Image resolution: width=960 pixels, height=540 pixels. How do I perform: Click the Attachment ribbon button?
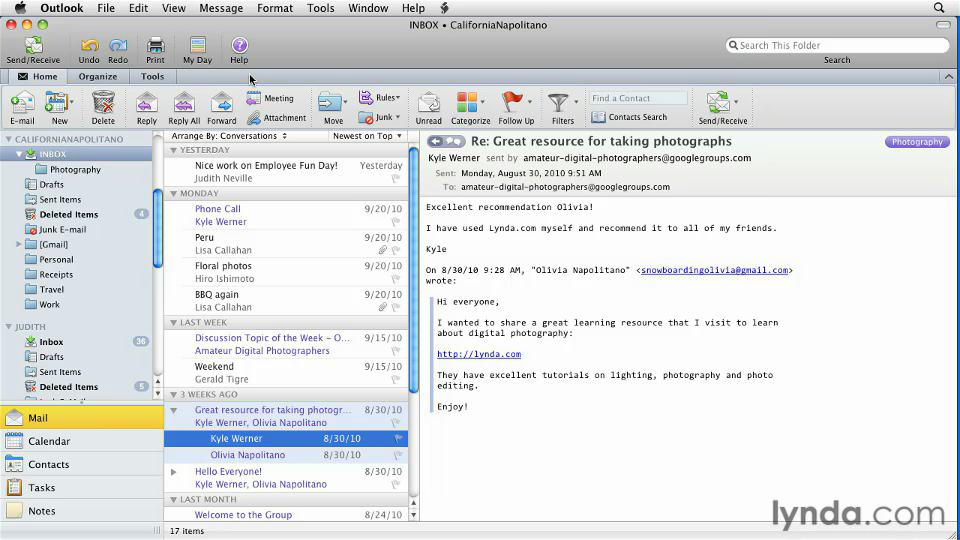point(276,118)
